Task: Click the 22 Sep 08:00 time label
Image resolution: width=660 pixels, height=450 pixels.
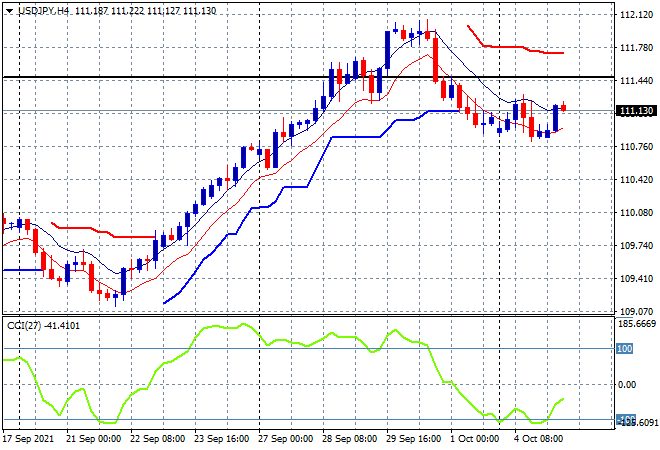Action: pos(157,439)
